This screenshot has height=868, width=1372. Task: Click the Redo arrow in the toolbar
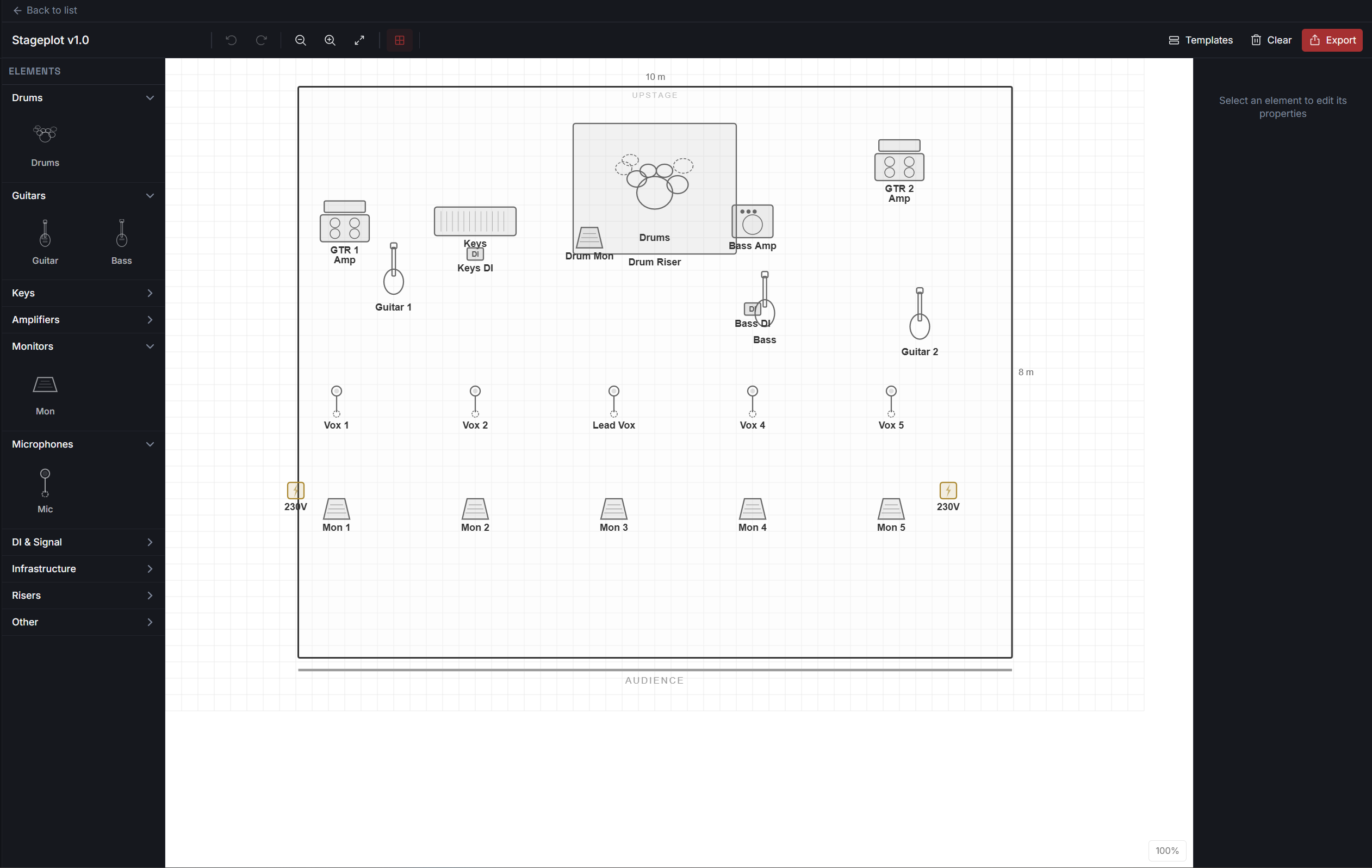[261, 40]
